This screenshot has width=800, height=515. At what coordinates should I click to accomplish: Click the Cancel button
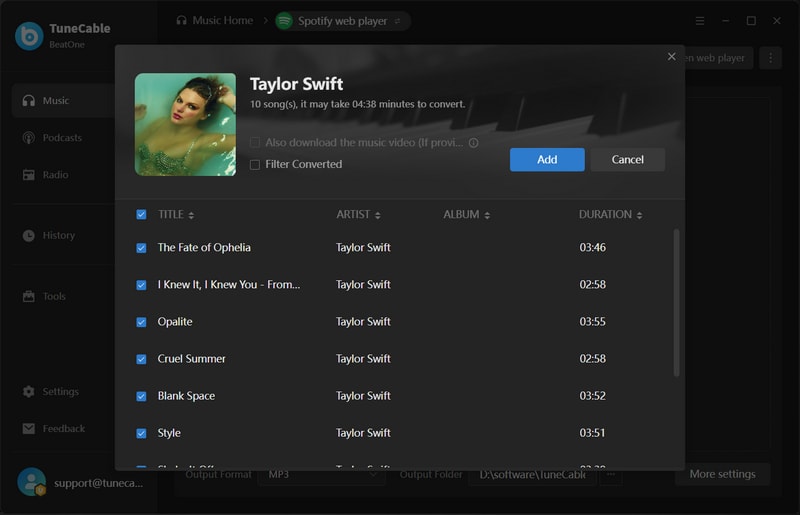(628, 160)
